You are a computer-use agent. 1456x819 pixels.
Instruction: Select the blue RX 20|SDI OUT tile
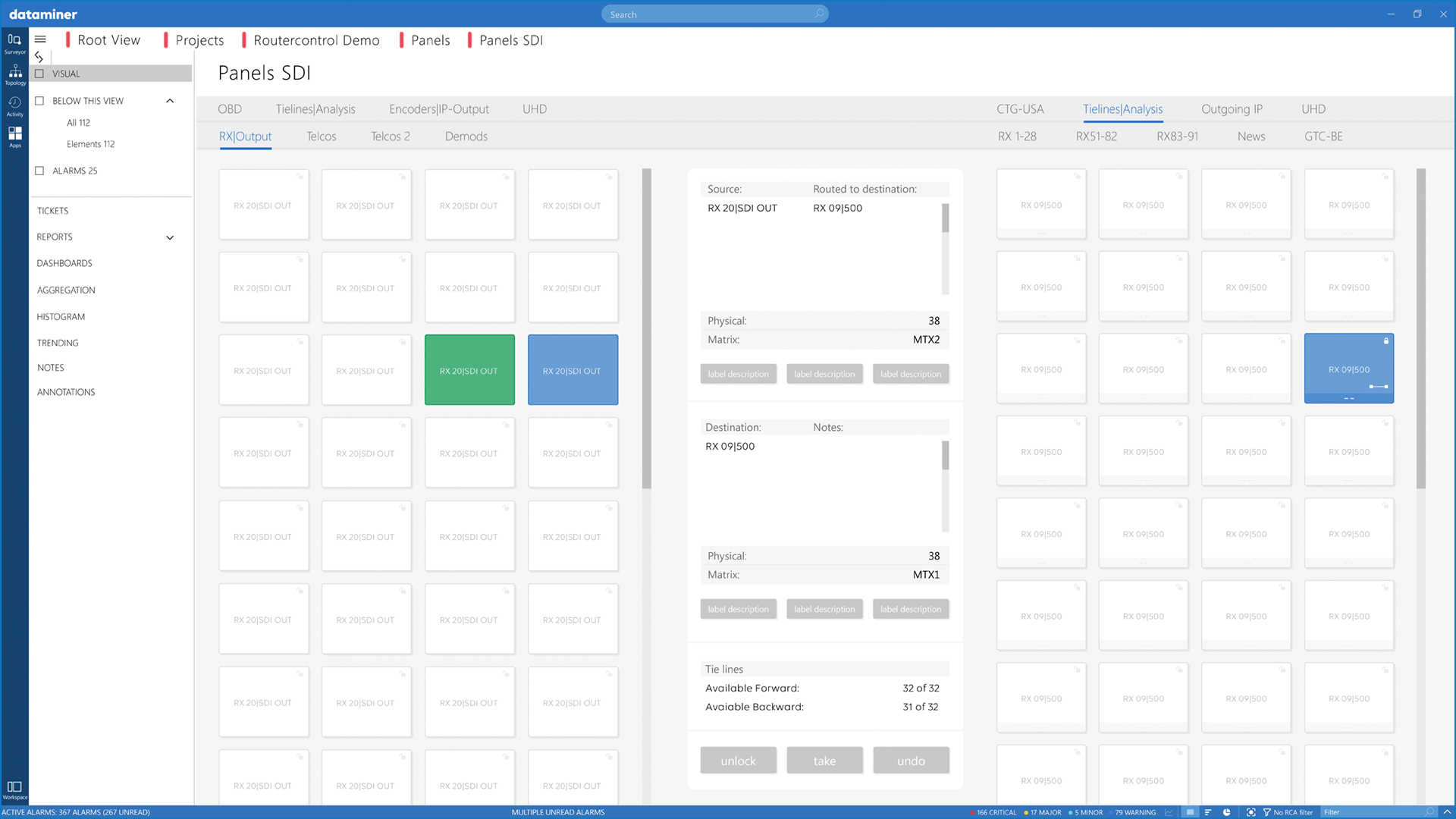[573, 370]
